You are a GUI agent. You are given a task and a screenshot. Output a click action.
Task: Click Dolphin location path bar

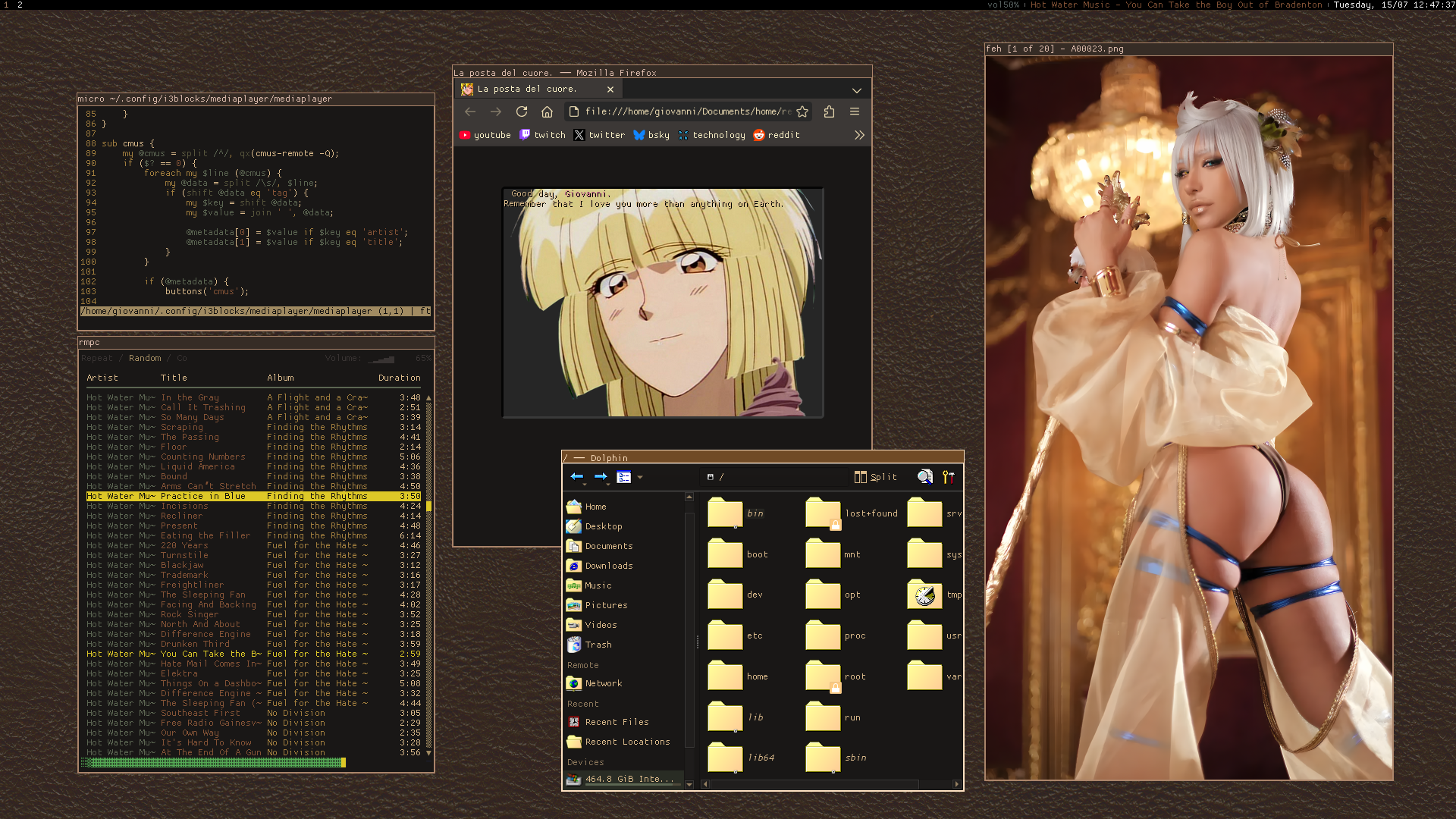coord(773,477)
